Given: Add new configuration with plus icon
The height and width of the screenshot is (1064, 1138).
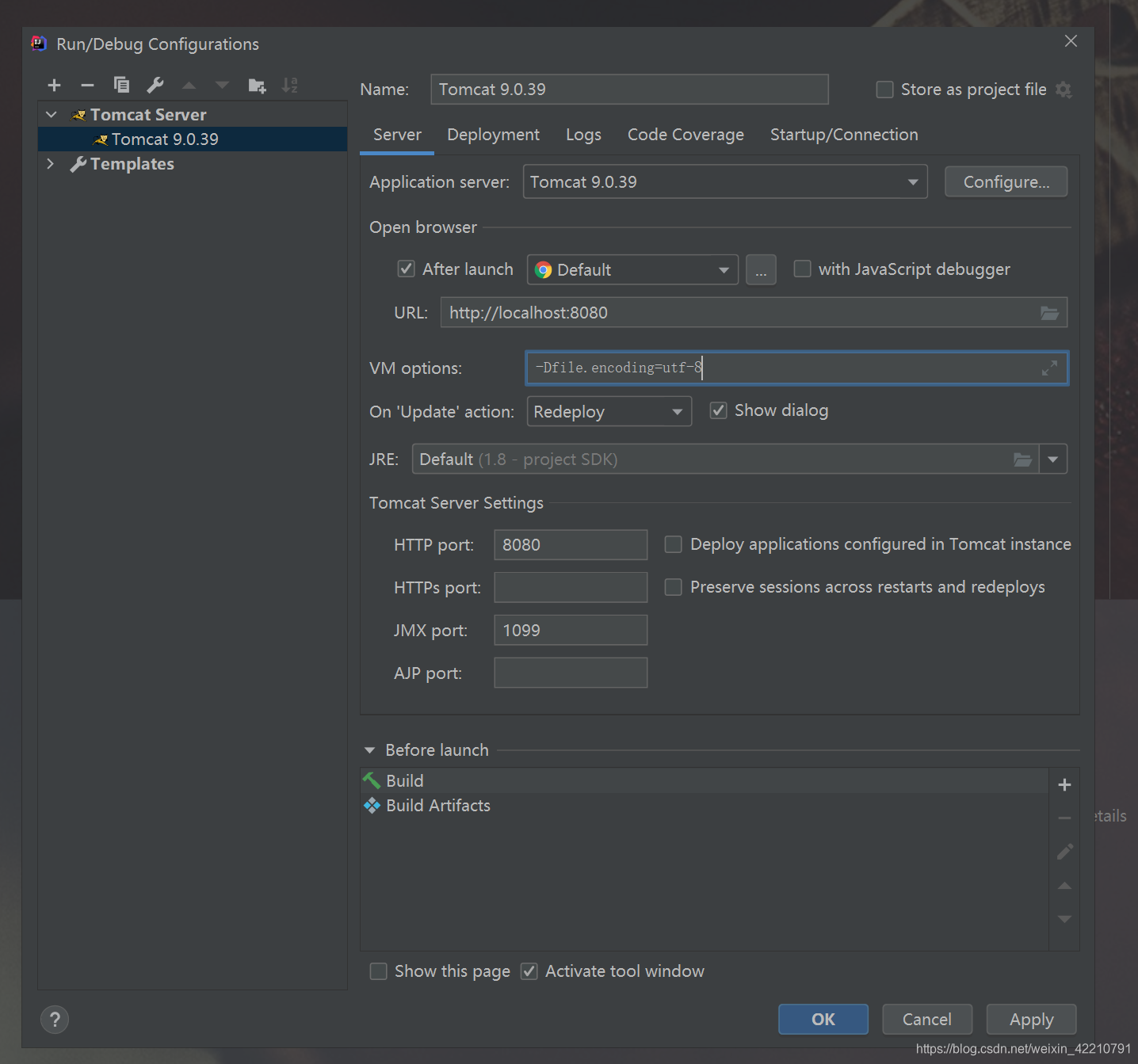Looking at the screenshot, I should 54,85.
